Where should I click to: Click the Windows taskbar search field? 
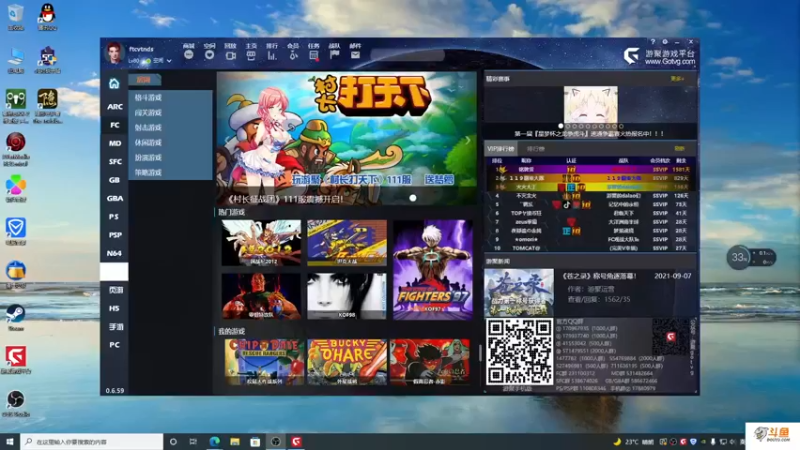coord(92,441)
